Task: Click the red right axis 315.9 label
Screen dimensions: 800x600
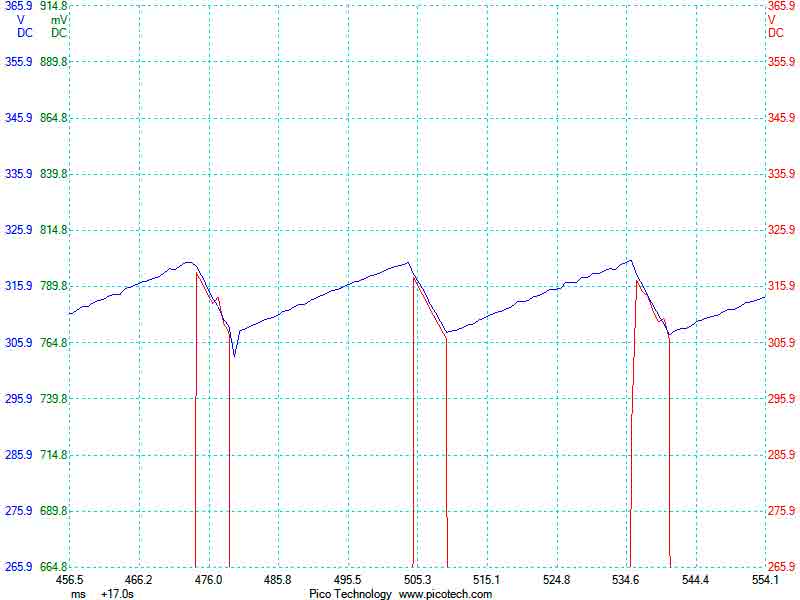Action: (x=781, y=287)
